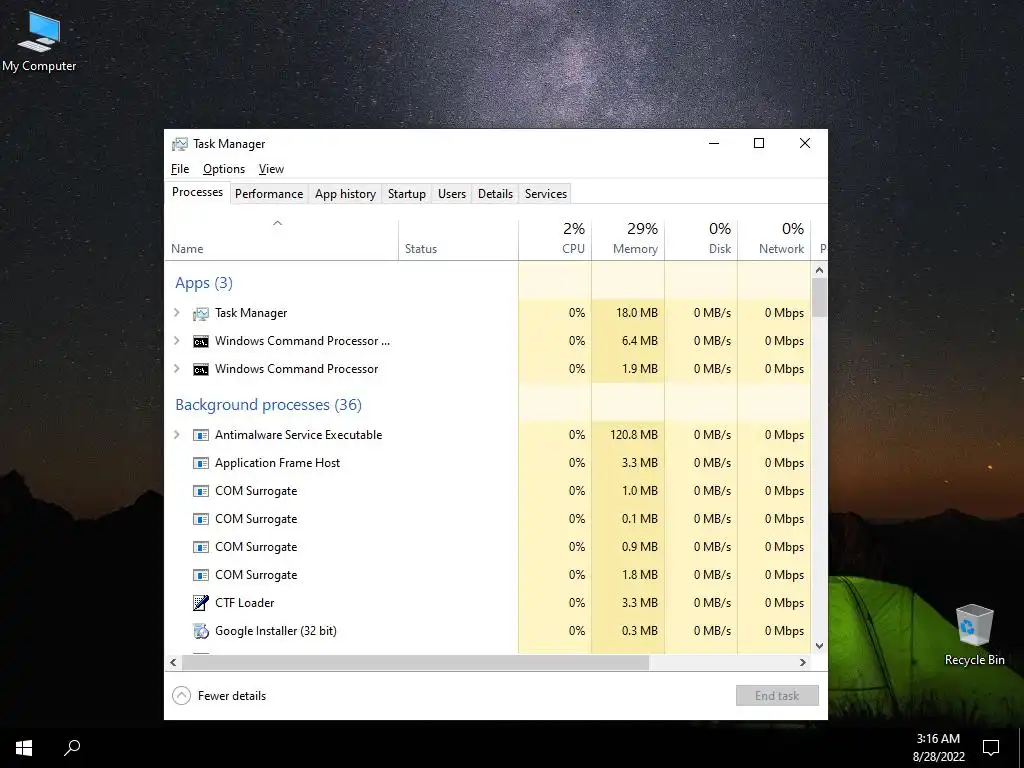Select the Application Frame Host row name
The width and height of the screenshot is (1024, 768).
click(278, 463)
